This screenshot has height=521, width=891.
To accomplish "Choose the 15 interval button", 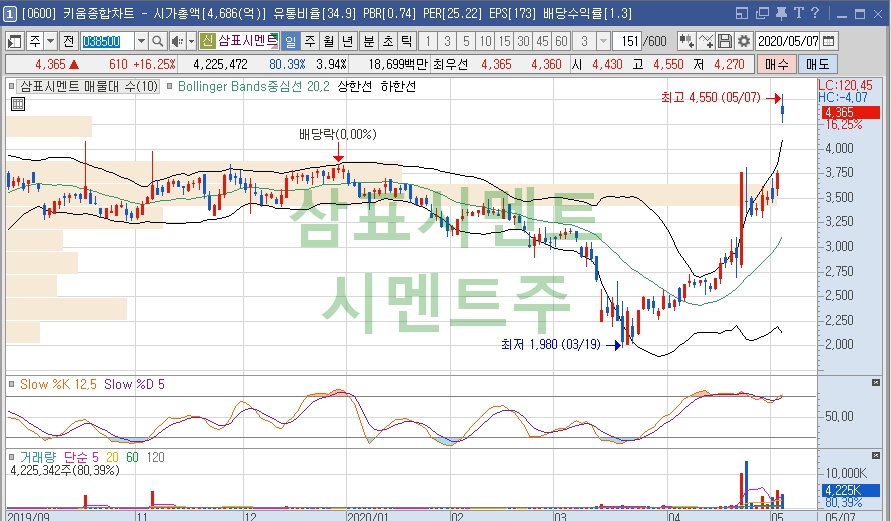I will click(x=505, y=41).
